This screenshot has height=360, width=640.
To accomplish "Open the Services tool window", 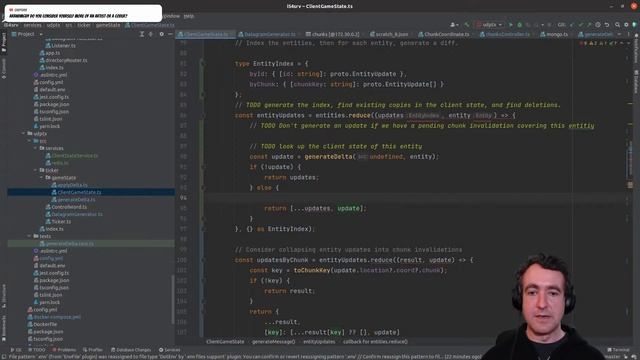I will click(169, 350).
